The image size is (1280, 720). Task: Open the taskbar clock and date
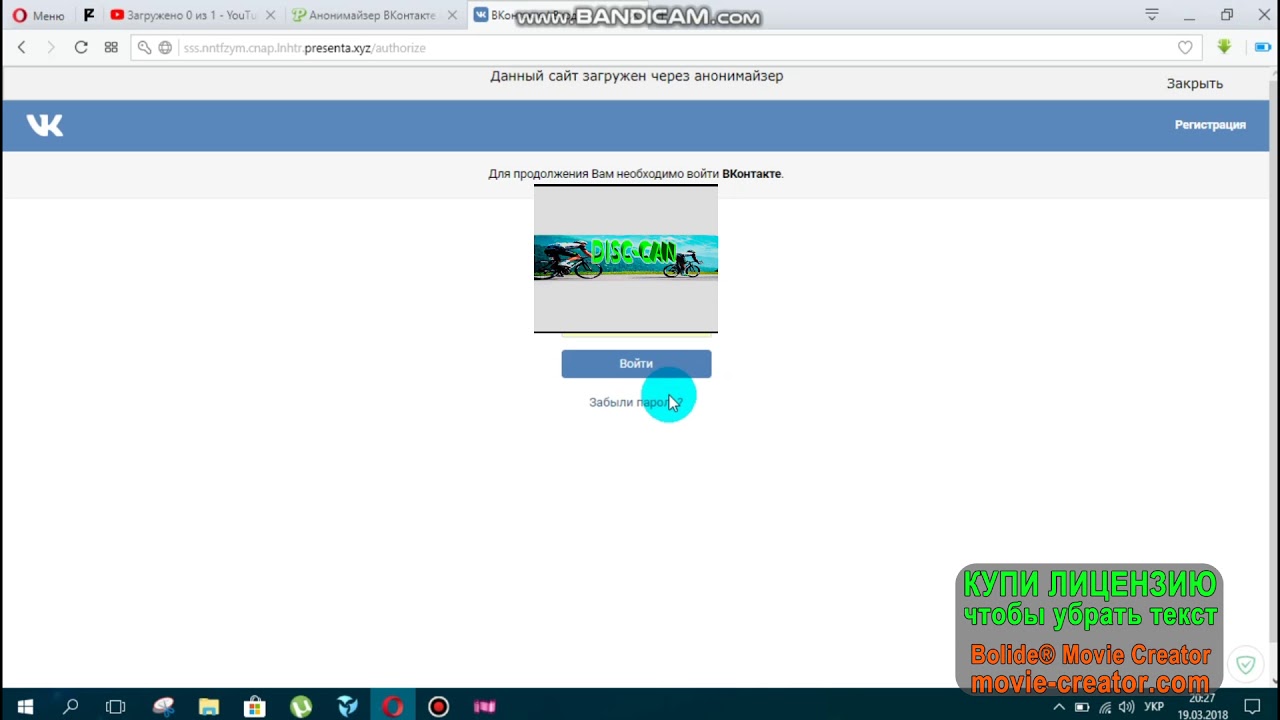(x=1203, y=706)
